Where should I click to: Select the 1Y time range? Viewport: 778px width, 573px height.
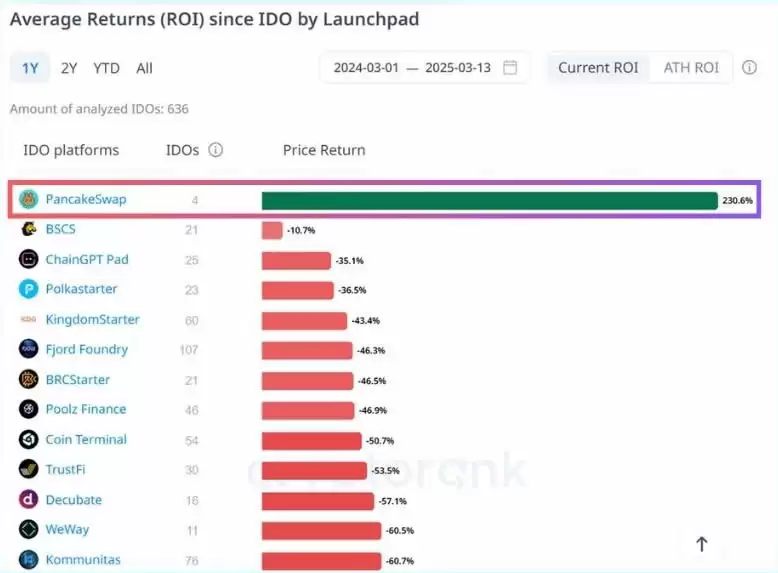coord(30,68)
